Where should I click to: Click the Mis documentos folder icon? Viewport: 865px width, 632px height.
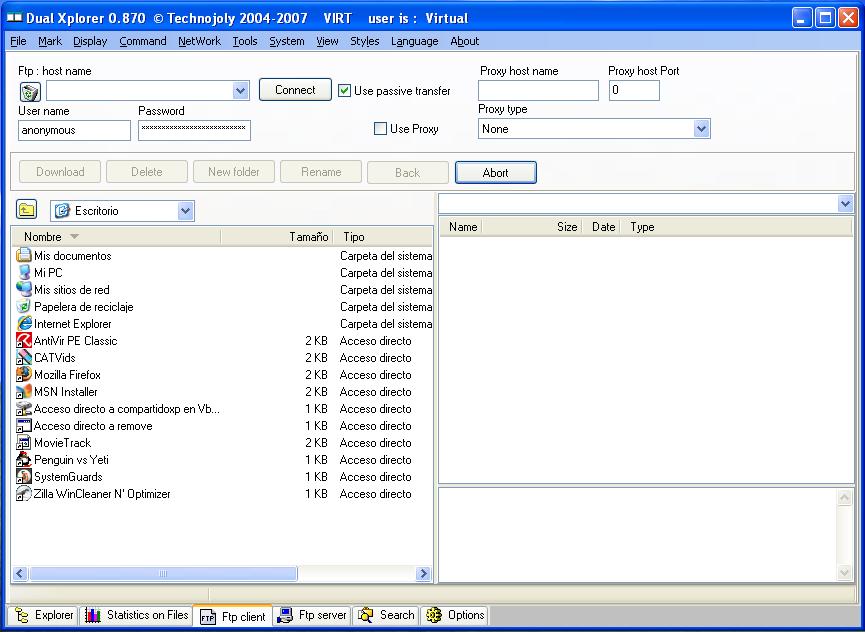tap(24, 255)
